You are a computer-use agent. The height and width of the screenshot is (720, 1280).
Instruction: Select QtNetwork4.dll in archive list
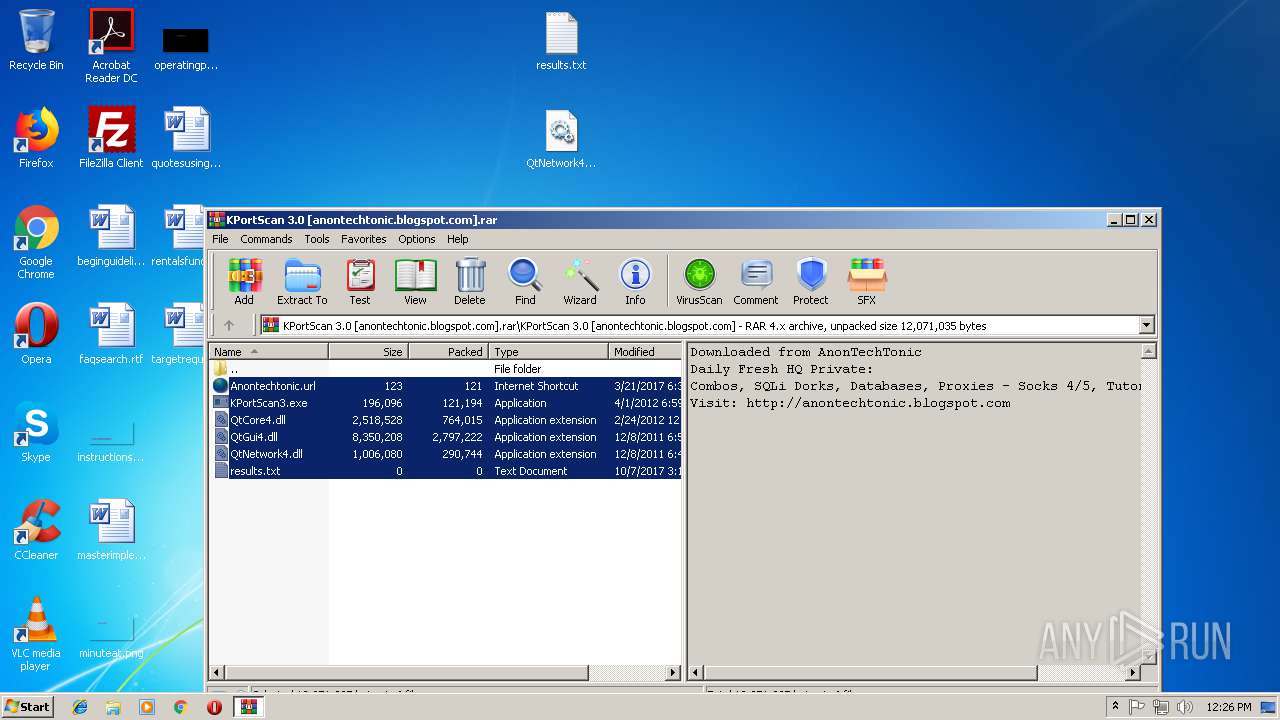pos(445,454)
